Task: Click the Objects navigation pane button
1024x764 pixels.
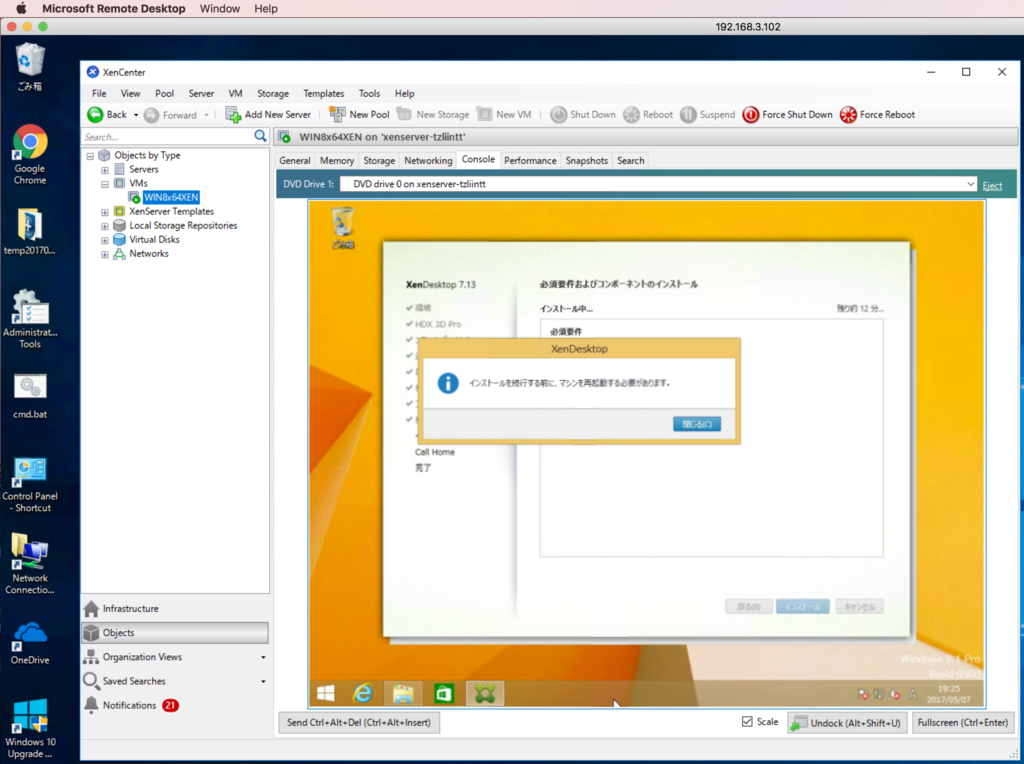Action: [175, 633]
